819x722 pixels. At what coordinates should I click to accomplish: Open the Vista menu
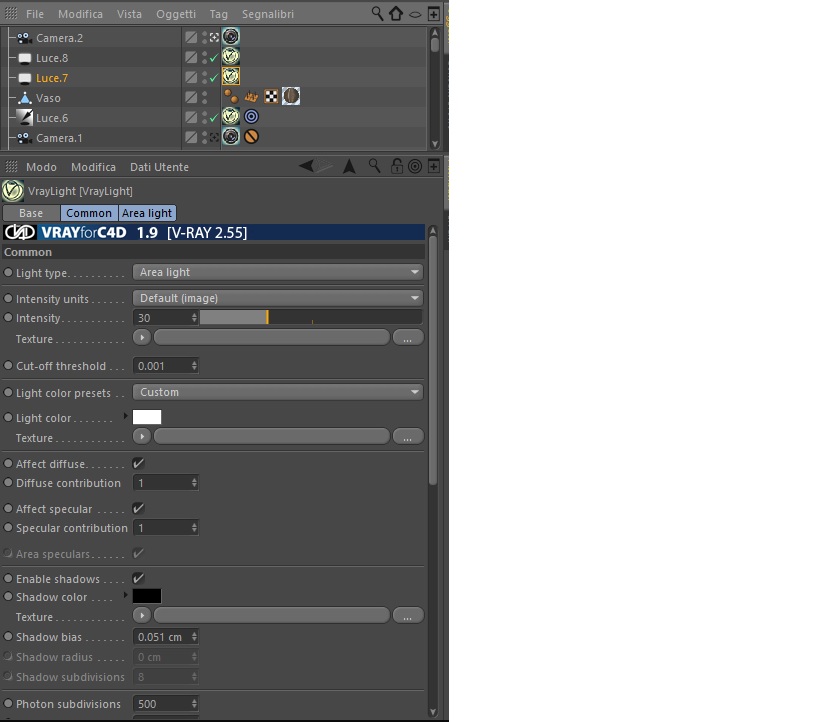(129, 14)
